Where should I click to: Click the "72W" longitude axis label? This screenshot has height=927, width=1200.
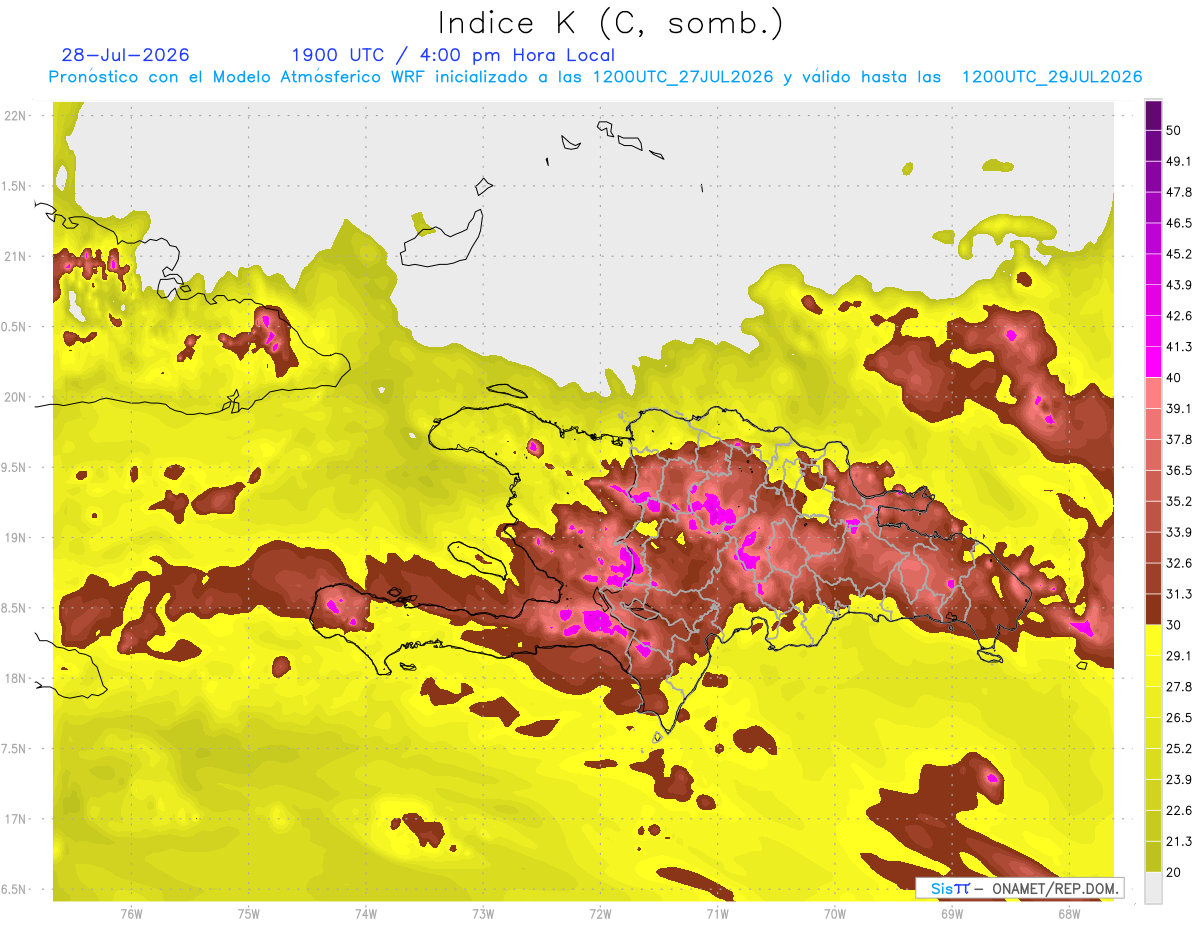coord(600,913)
